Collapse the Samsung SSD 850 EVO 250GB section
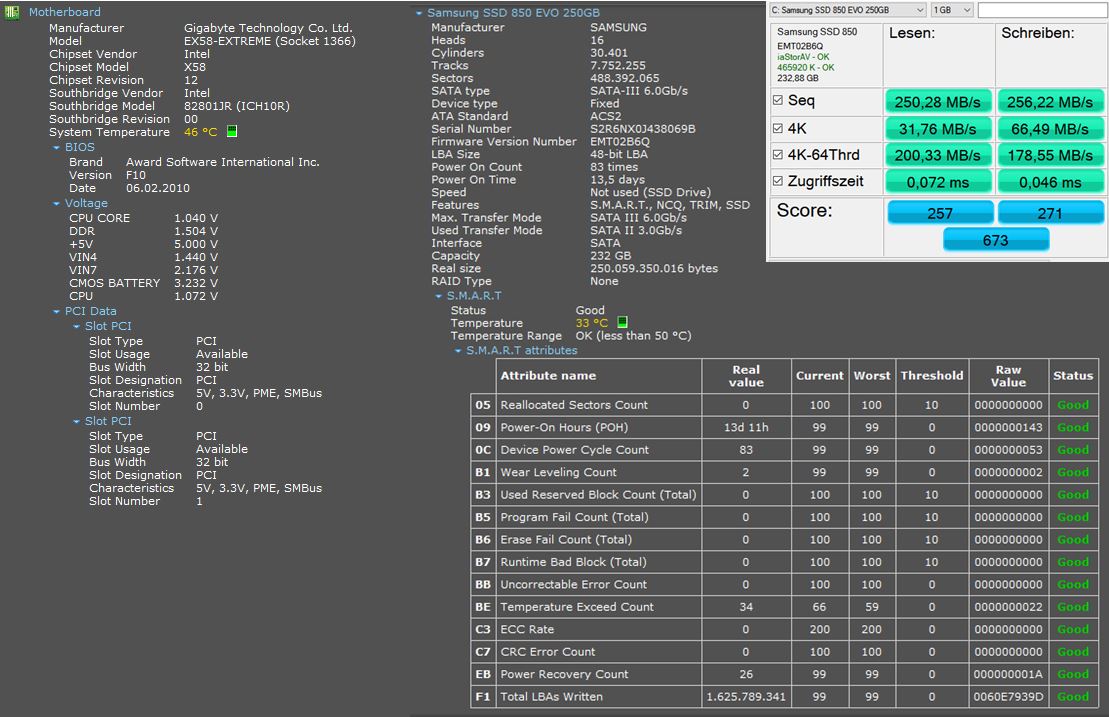1109x717 pixels. pos(419,13)
